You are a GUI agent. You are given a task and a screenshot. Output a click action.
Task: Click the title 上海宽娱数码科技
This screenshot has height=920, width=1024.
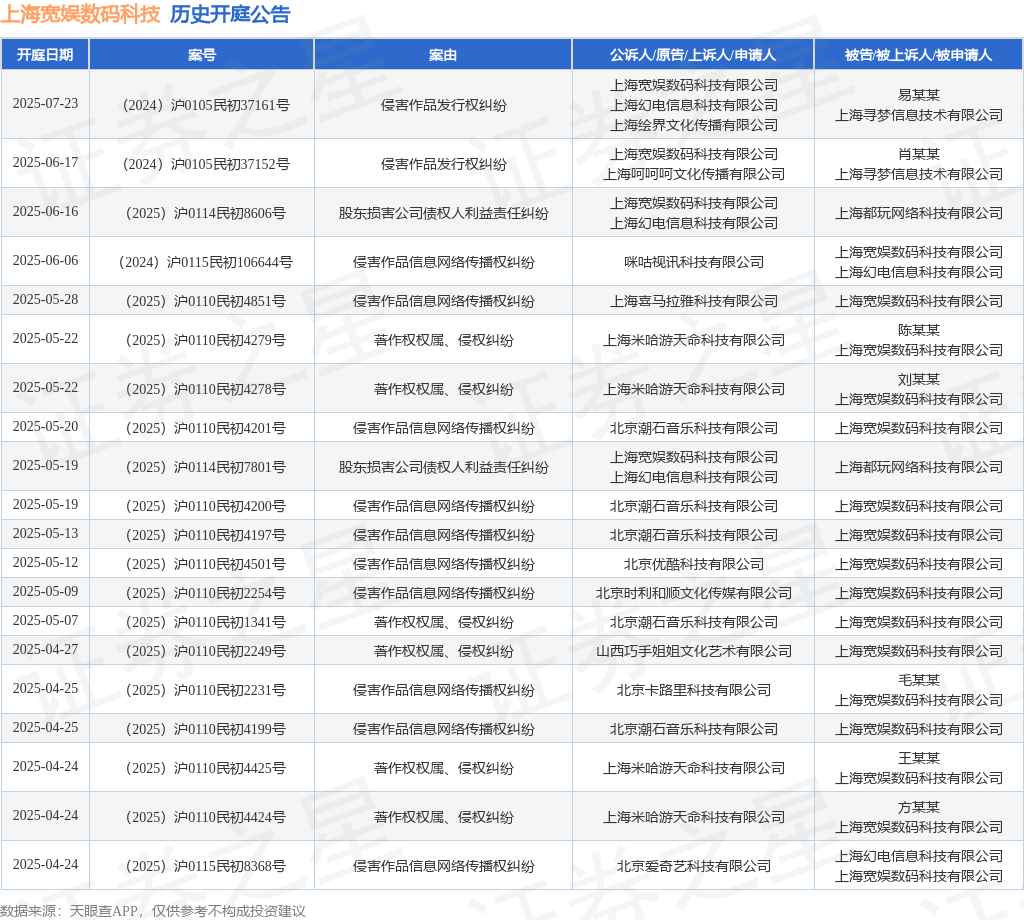80,14
